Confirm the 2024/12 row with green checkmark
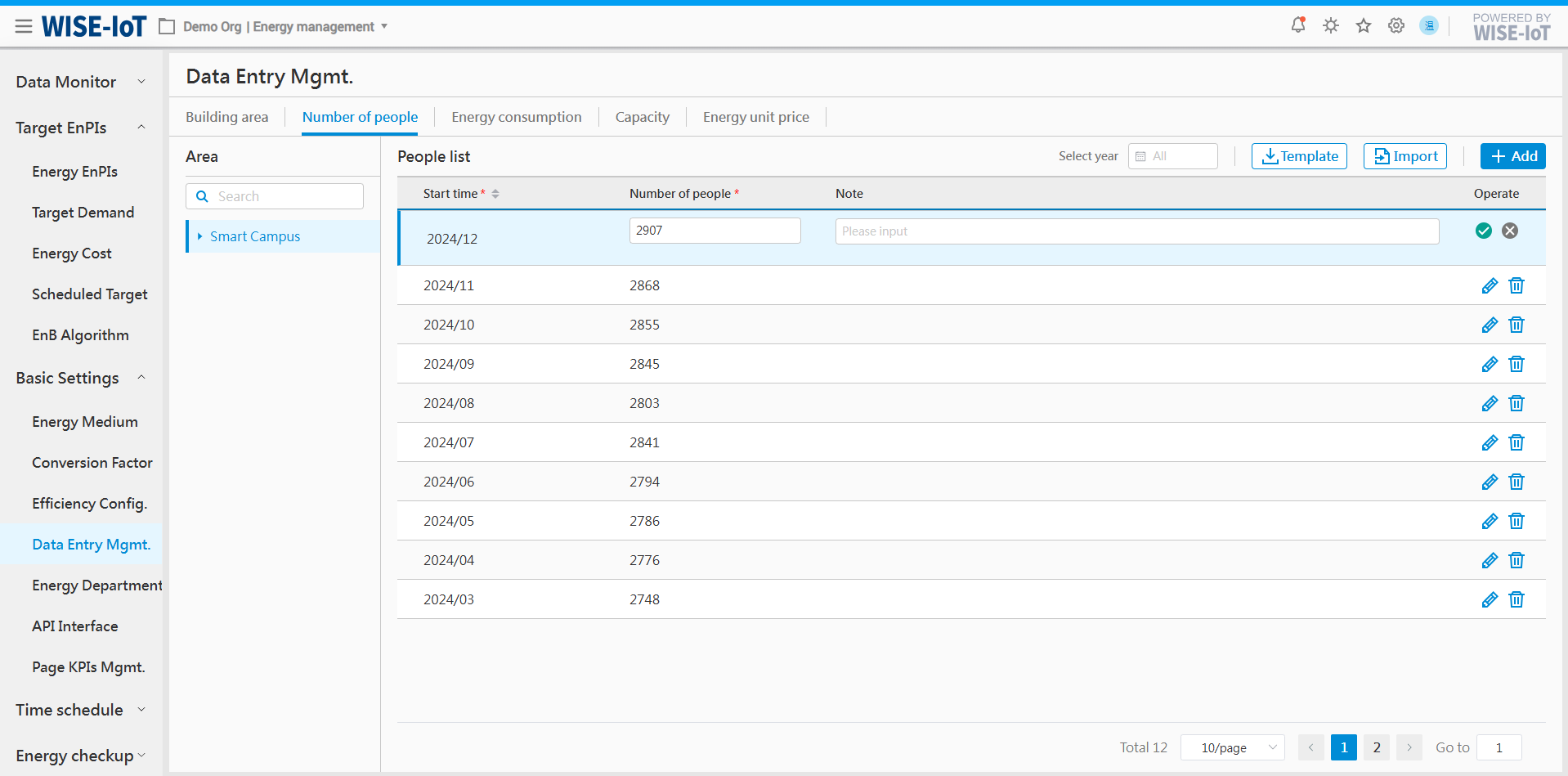Viewport: 1568px width, 776px height. (x=1484, y=231)
